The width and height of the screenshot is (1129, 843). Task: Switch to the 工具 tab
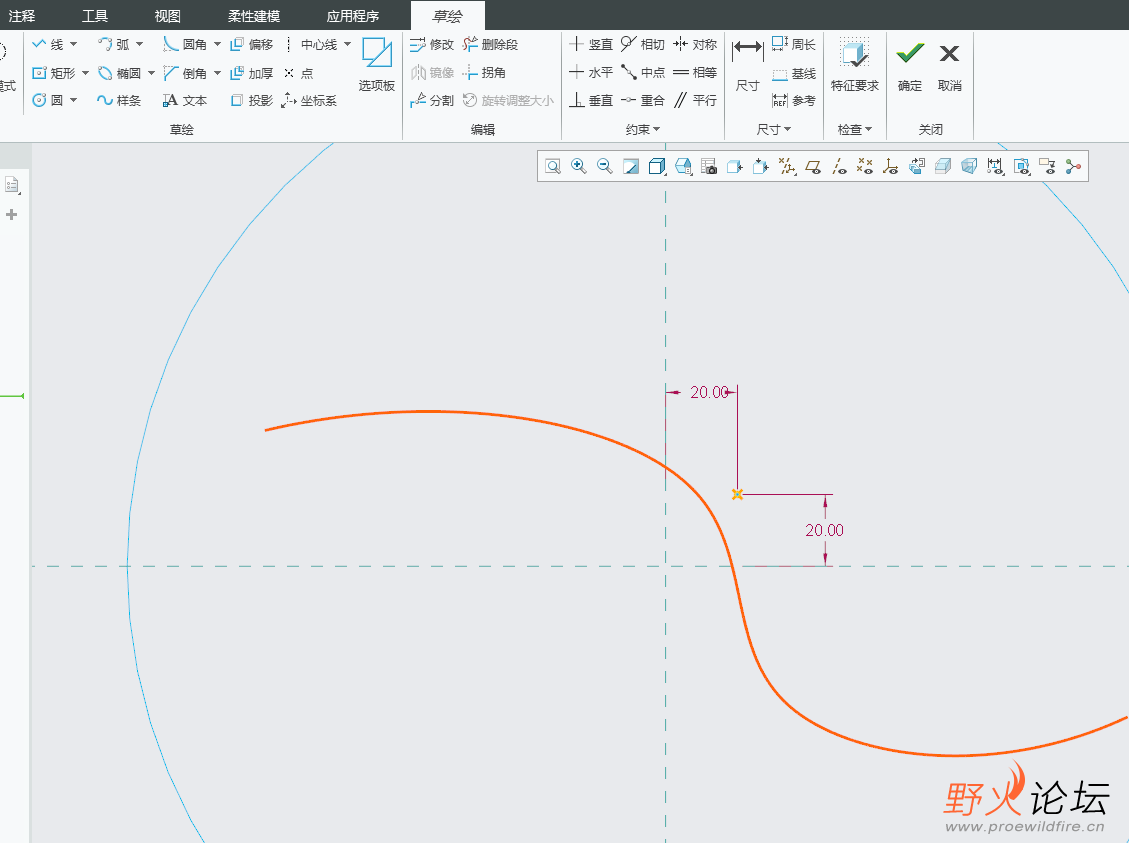point(95,16)
